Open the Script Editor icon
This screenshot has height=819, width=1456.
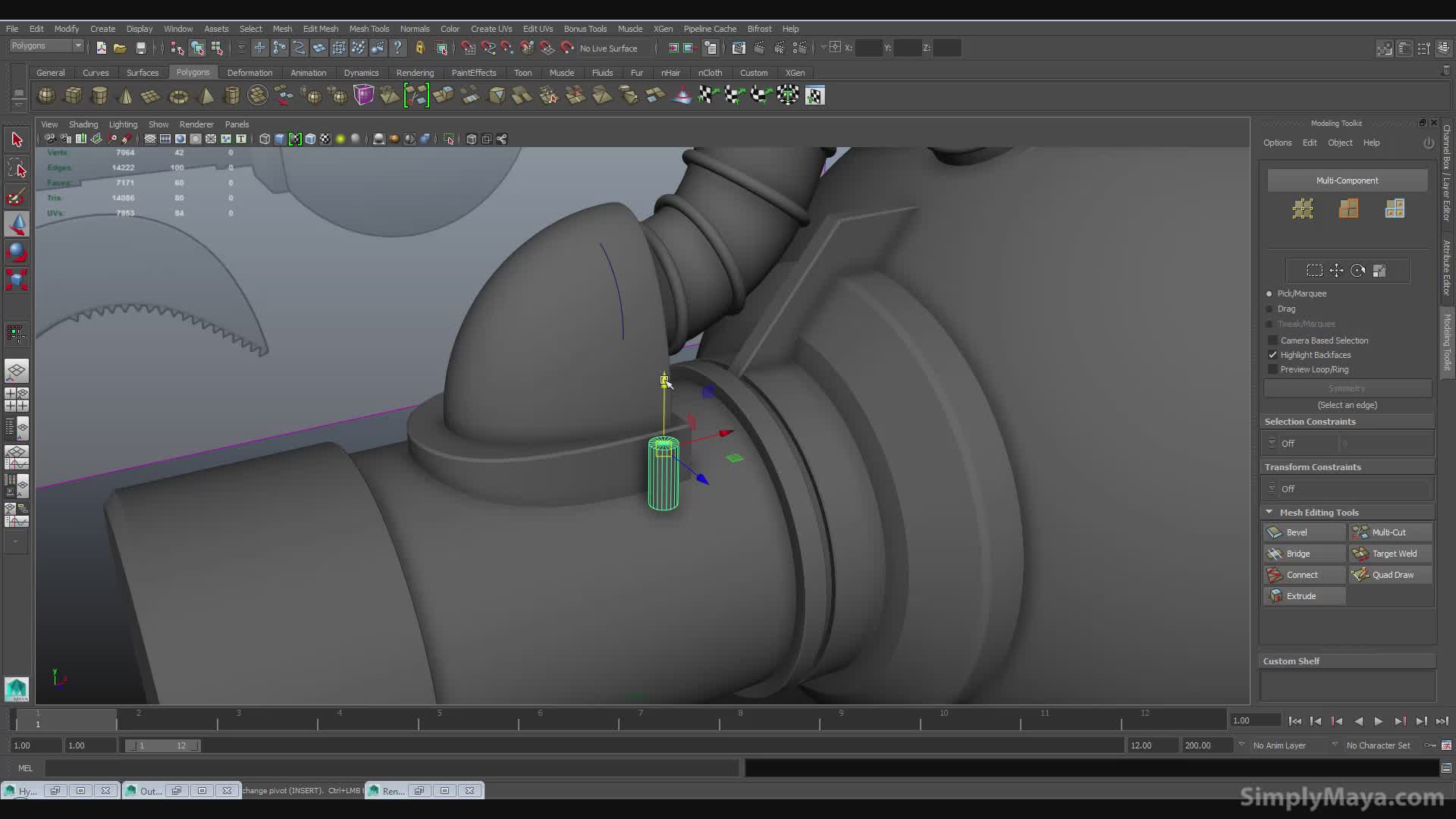coord(1446,768)
